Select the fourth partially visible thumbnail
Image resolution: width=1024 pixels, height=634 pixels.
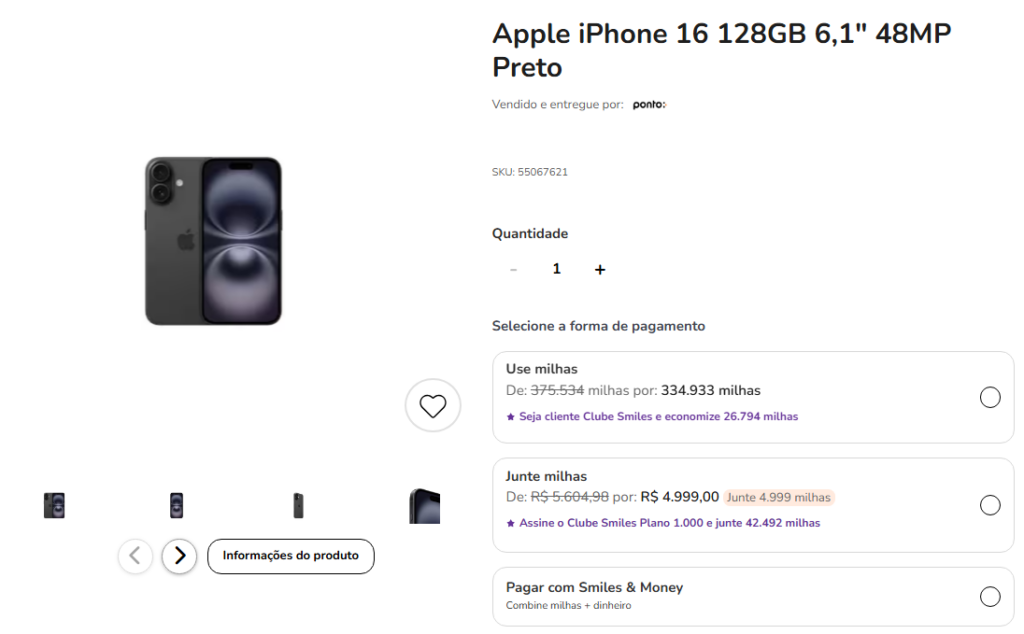pyautogui.click(x=424, y=505)
